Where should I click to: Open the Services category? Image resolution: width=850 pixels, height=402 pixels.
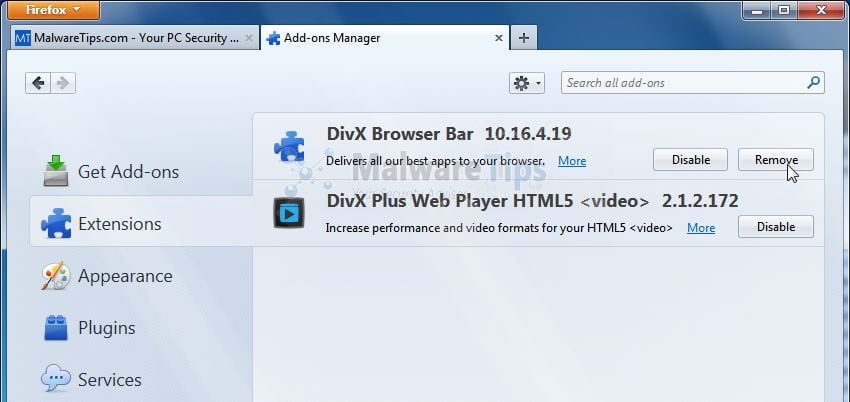141,380
